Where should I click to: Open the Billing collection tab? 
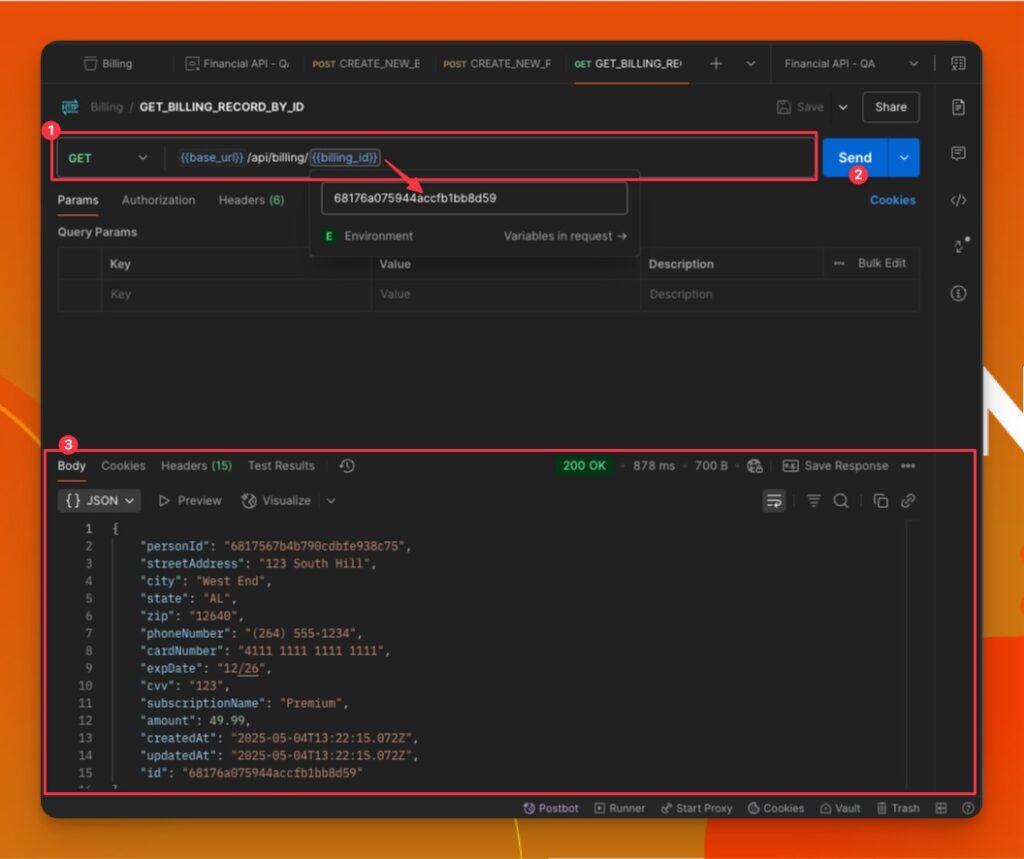tap(108, 63)
